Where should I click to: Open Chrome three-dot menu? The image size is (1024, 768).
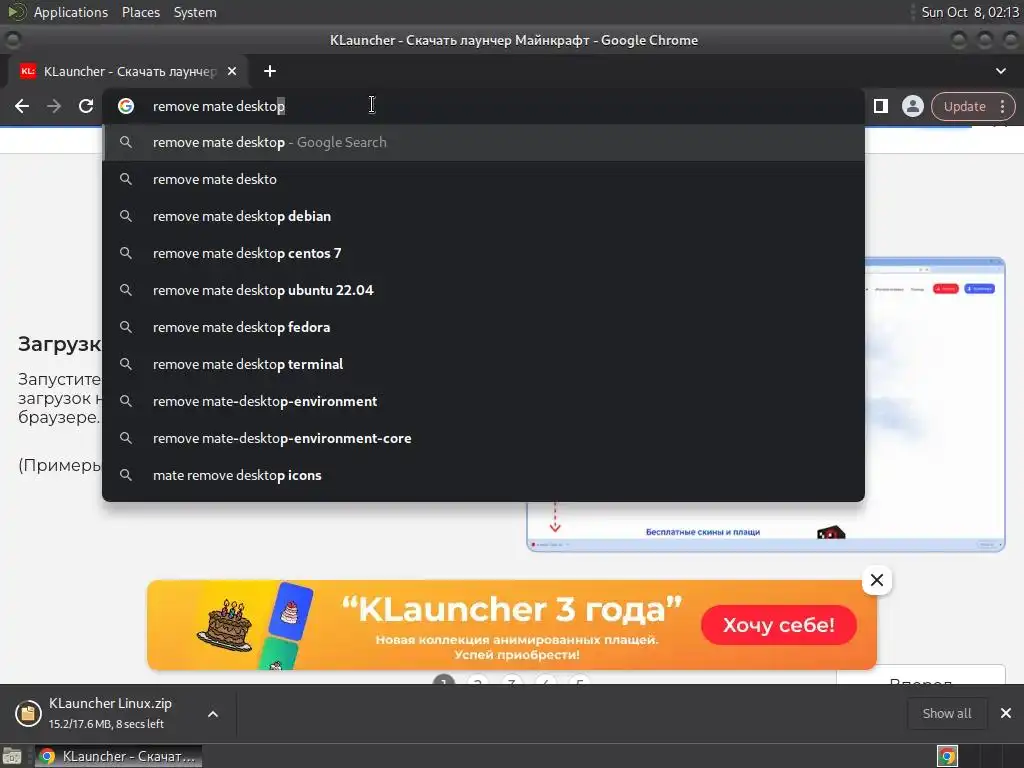[1002, 106]
